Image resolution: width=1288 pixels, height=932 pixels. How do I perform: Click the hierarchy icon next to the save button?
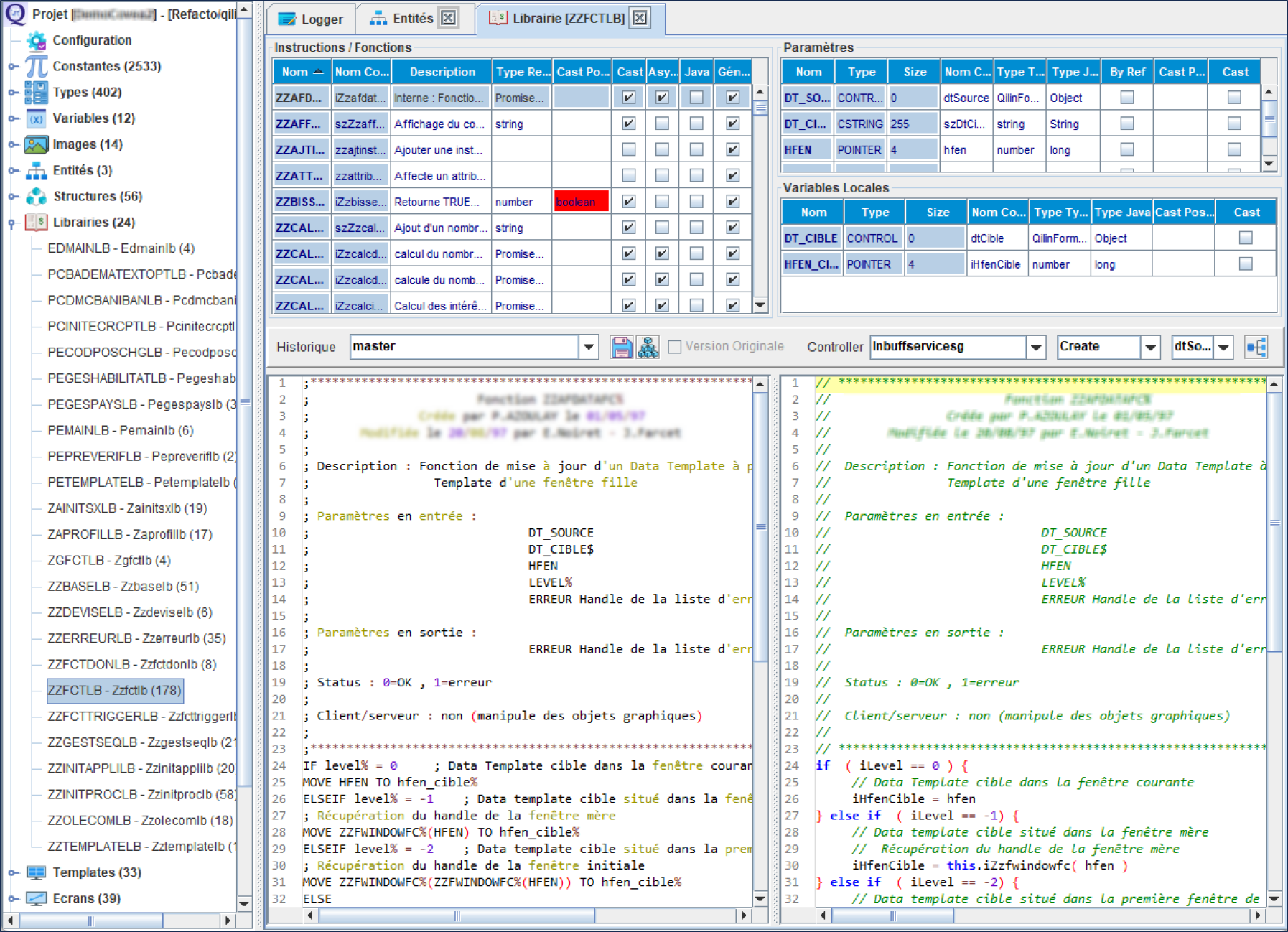tap(648, 346)
